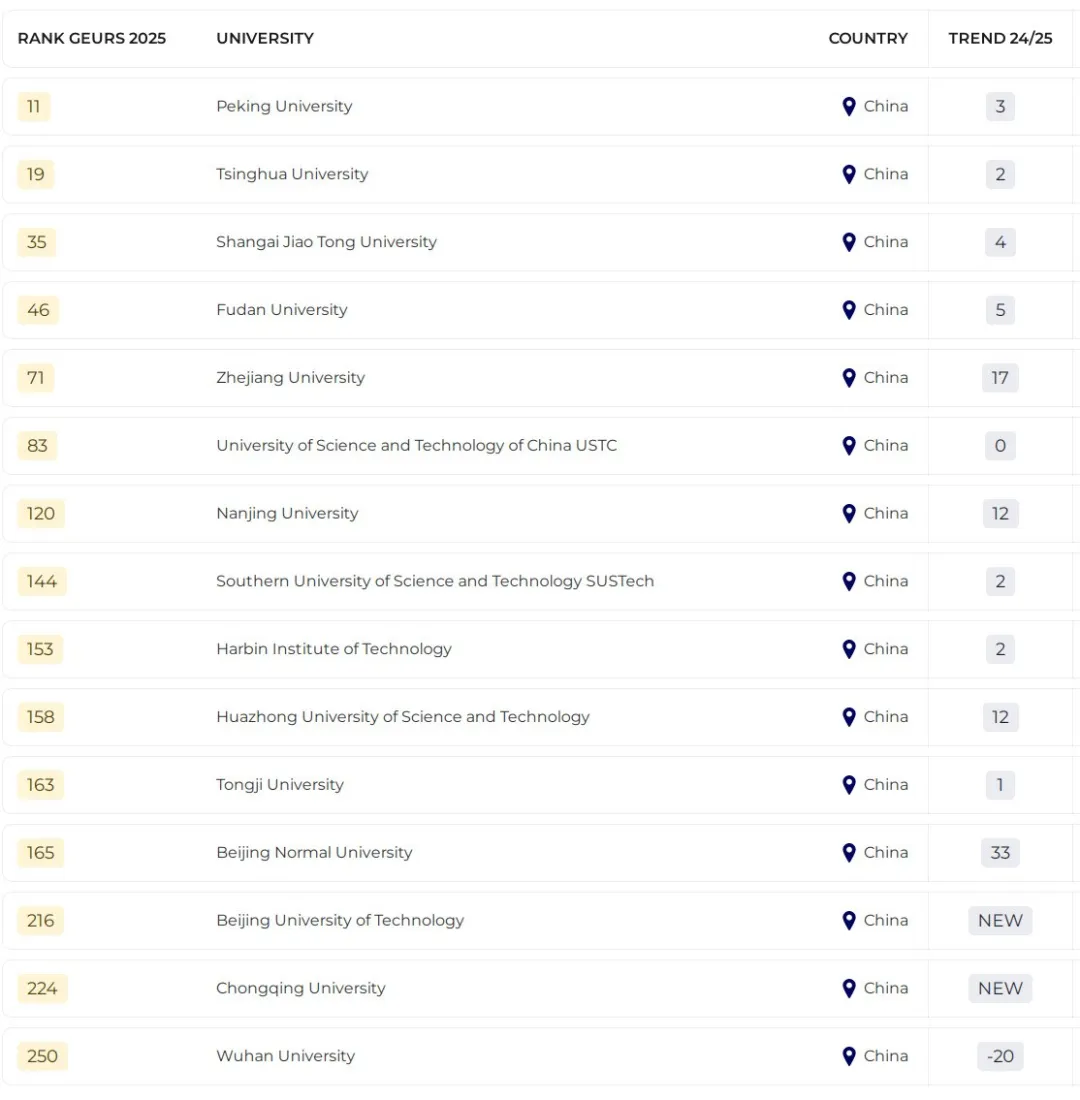1080x1100 pixels.
Task: Click the TREND 24/25 column header
Action: click(x=1000, y=38)
